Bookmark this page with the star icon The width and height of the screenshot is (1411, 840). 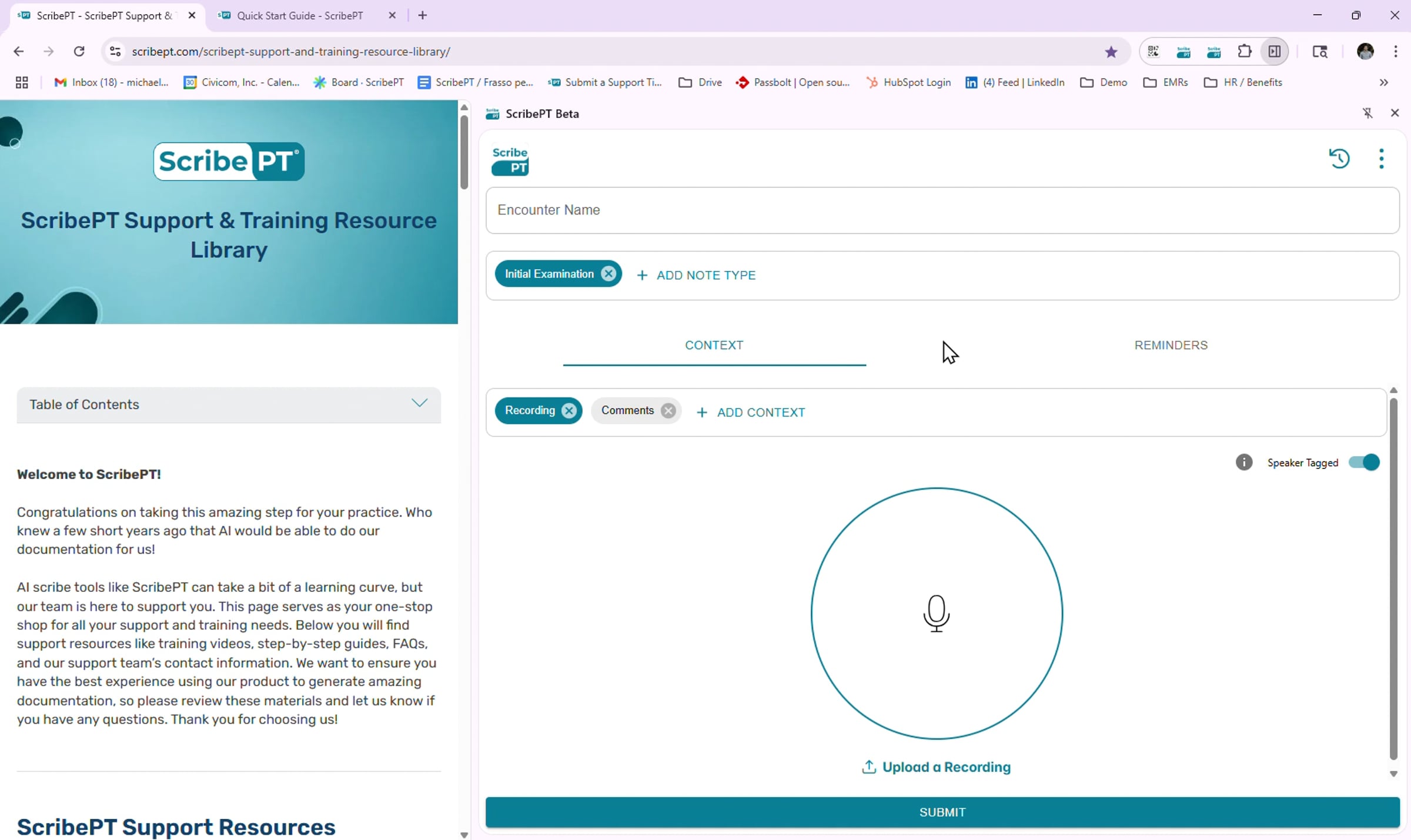pyautogui.click(x=1111, y=52)
